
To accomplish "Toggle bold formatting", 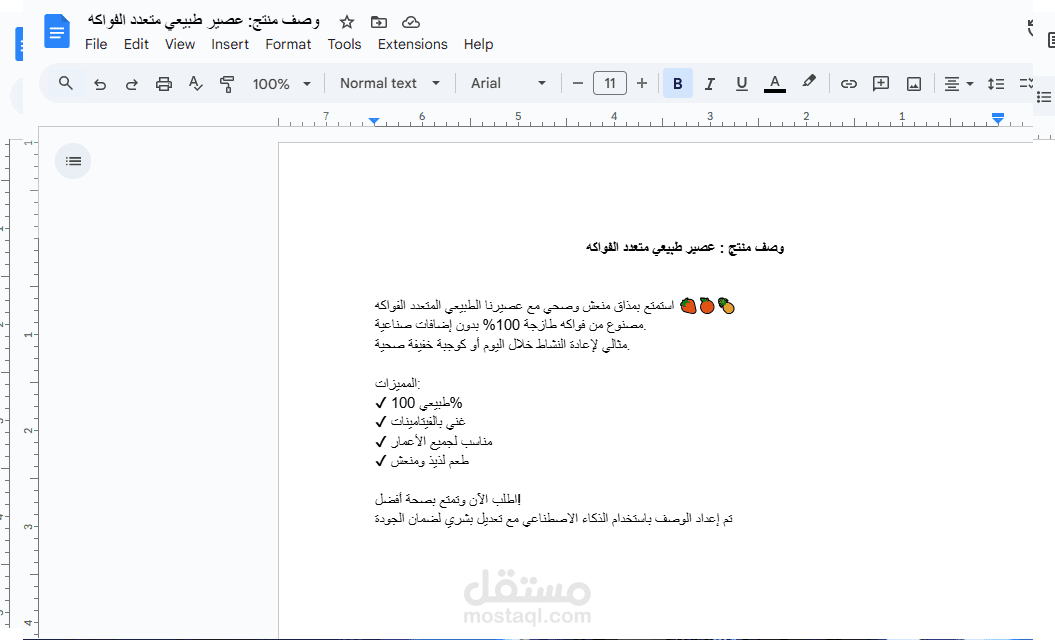I will (x=678, y=83).
